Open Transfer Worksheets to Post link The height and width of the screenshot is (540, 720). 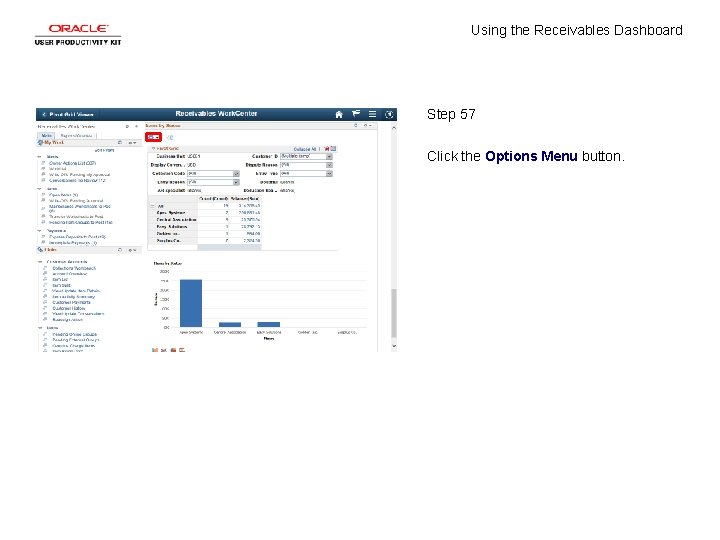point(76,217)
